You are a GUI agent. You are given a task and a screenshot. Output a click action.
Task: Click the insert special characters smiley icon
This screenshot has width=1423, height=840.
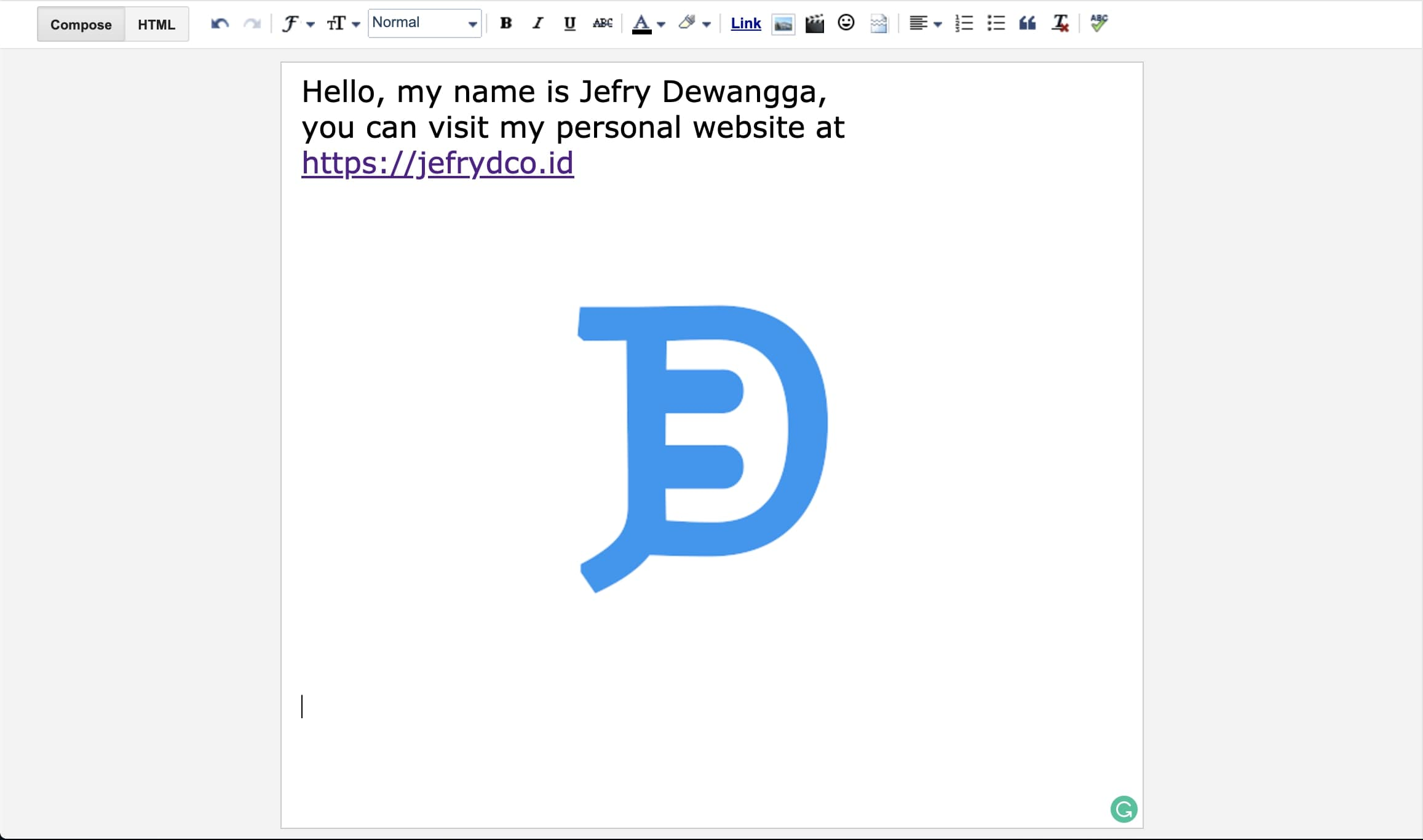click(x=846, y=23)
